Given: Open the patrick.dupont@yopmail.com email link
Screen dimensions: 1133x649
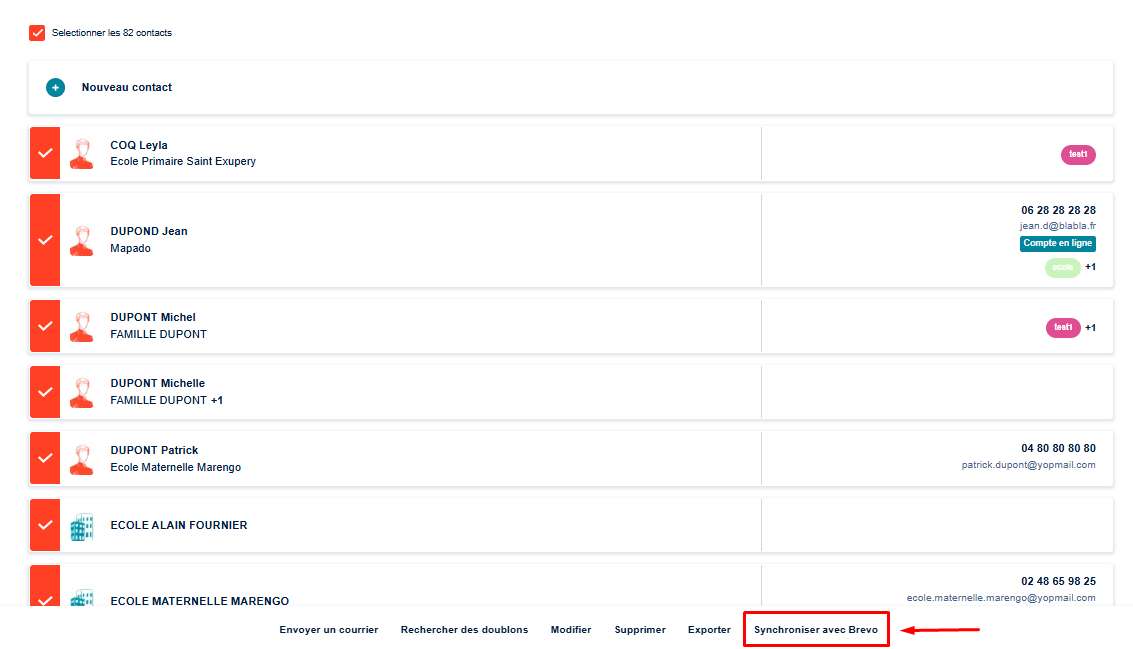Looking at the screenshot, I should [x=1028, y=465].
